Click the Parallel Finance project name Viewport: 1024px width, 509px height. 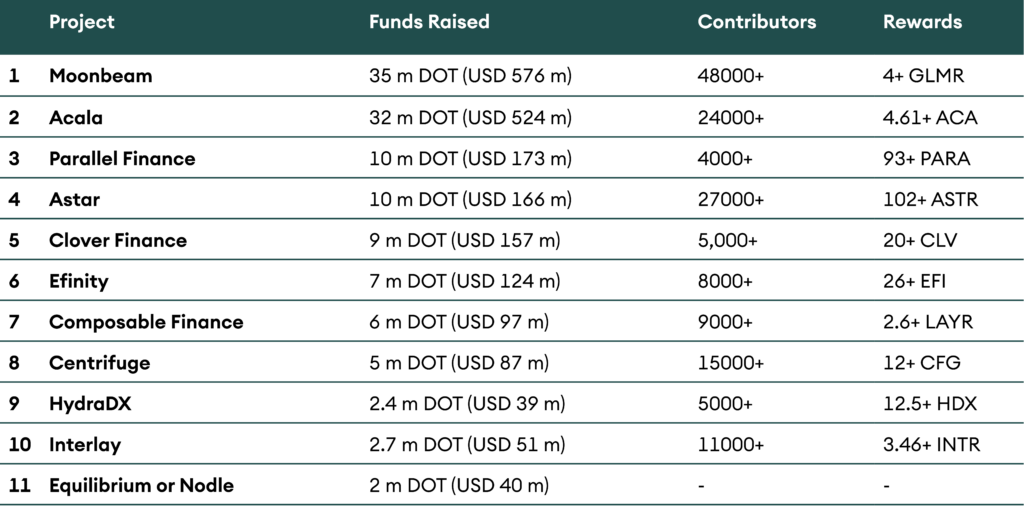click(x=122, y=158)
